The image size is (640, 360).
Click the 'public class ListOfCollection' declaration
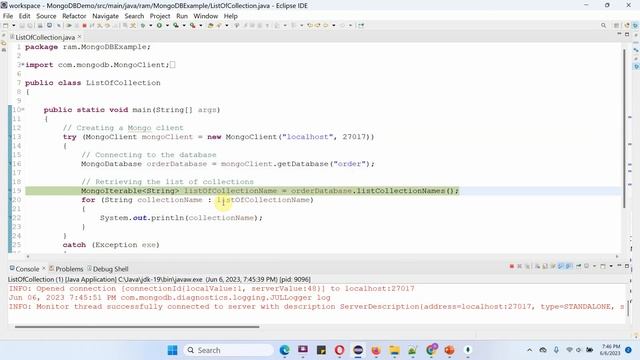[x=93, y=82]
